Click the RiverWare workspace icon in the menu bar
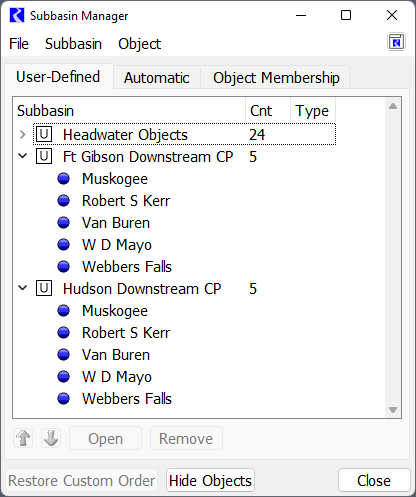The width and height of the screenshot is (416, 497). [x=396, y=42]
